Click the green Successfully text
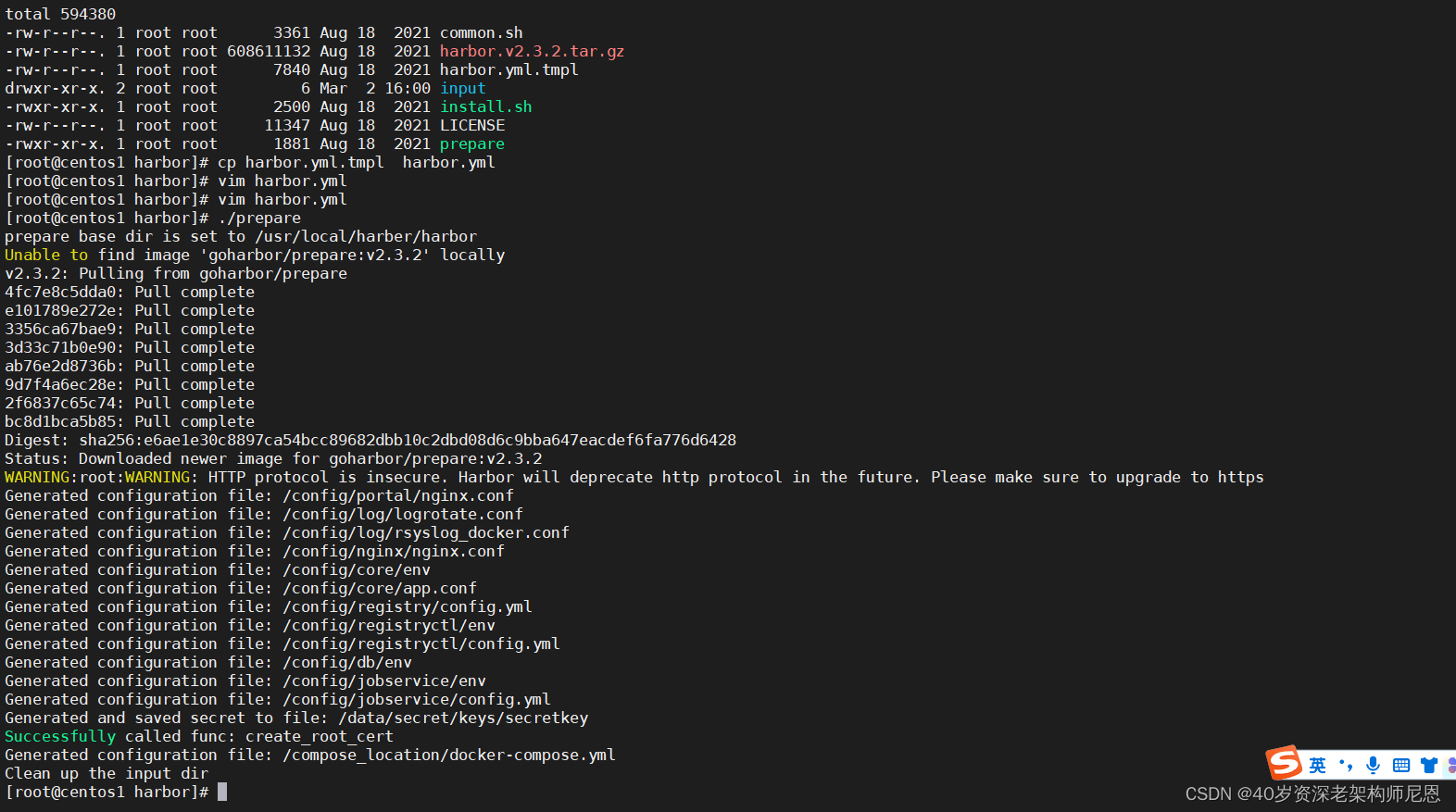Viewport: 1456px width, 812px height. coord(60,736)
